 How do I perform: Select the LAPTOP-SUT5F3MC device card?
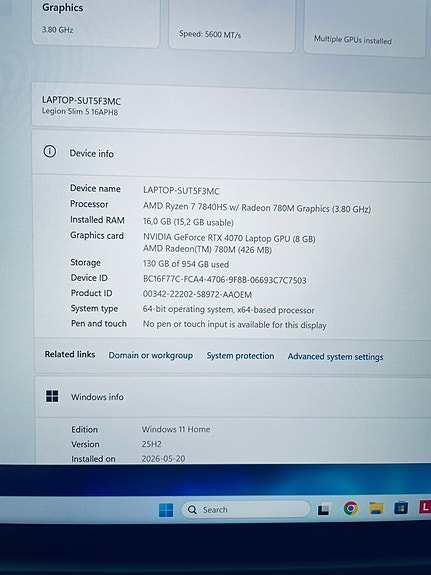point(231,107)
